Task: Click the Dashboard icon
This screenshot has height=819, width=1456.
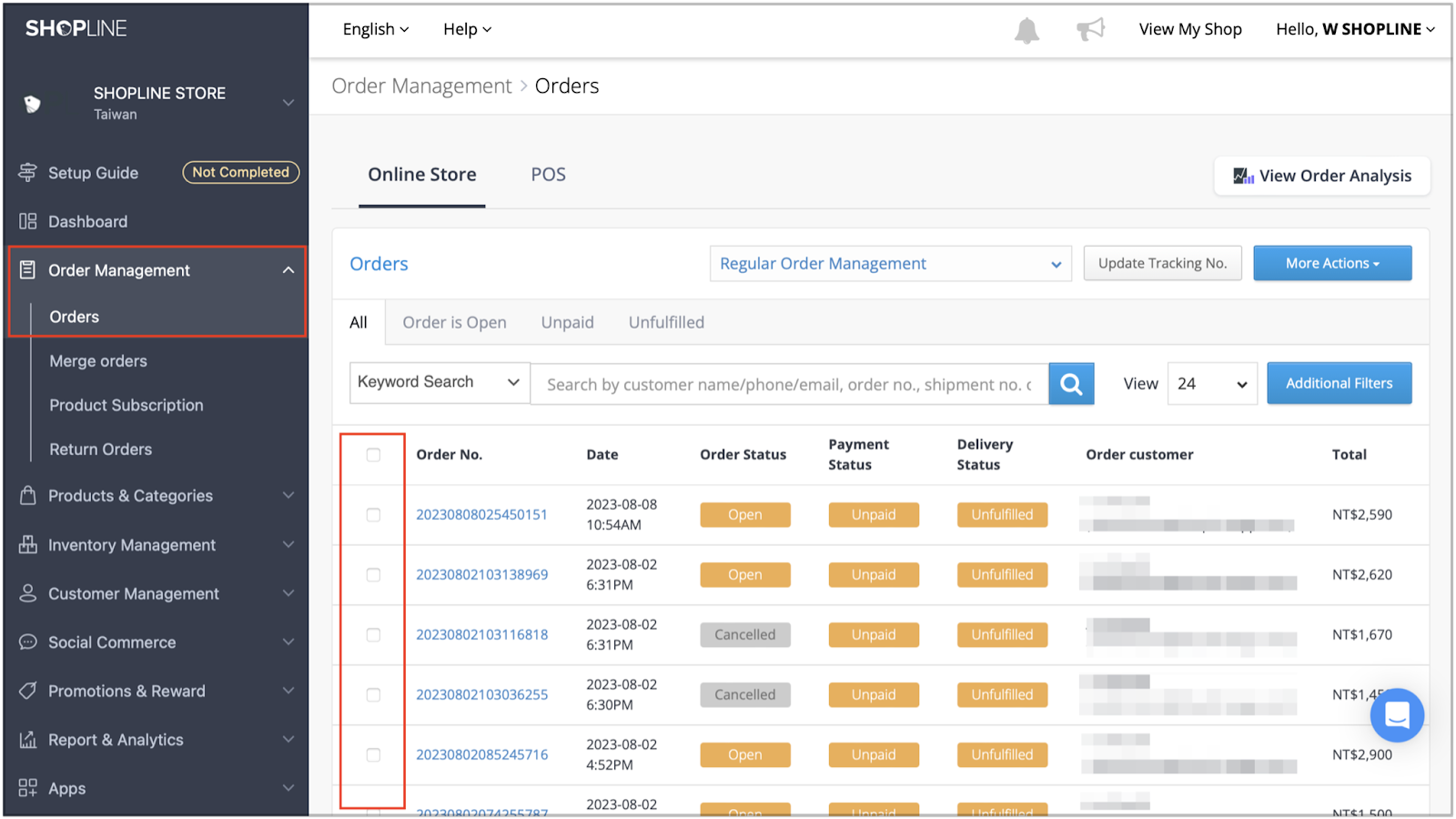Action: tap(28, 221)
